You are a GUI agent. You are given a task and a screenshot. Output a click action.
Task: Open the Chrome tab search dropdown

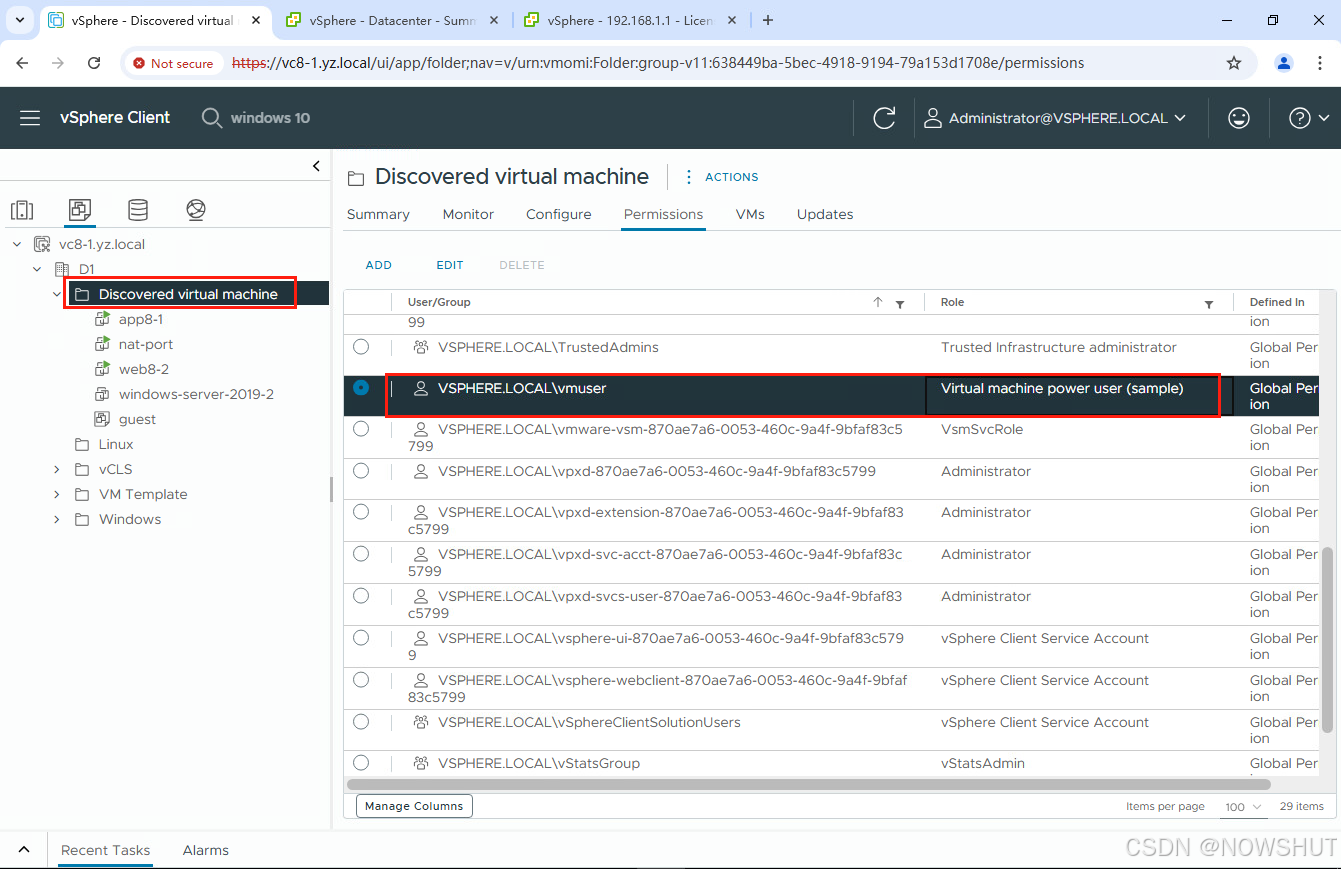[20, 20]
